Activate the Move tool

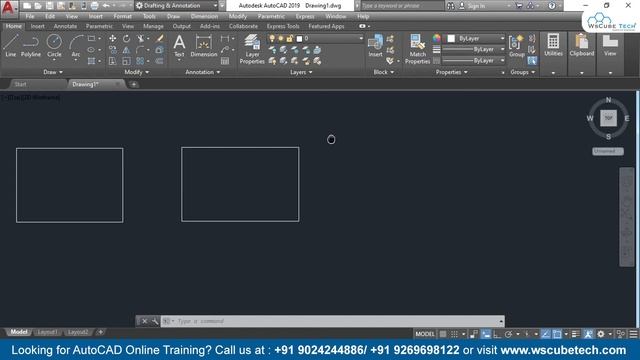[113, 38]
